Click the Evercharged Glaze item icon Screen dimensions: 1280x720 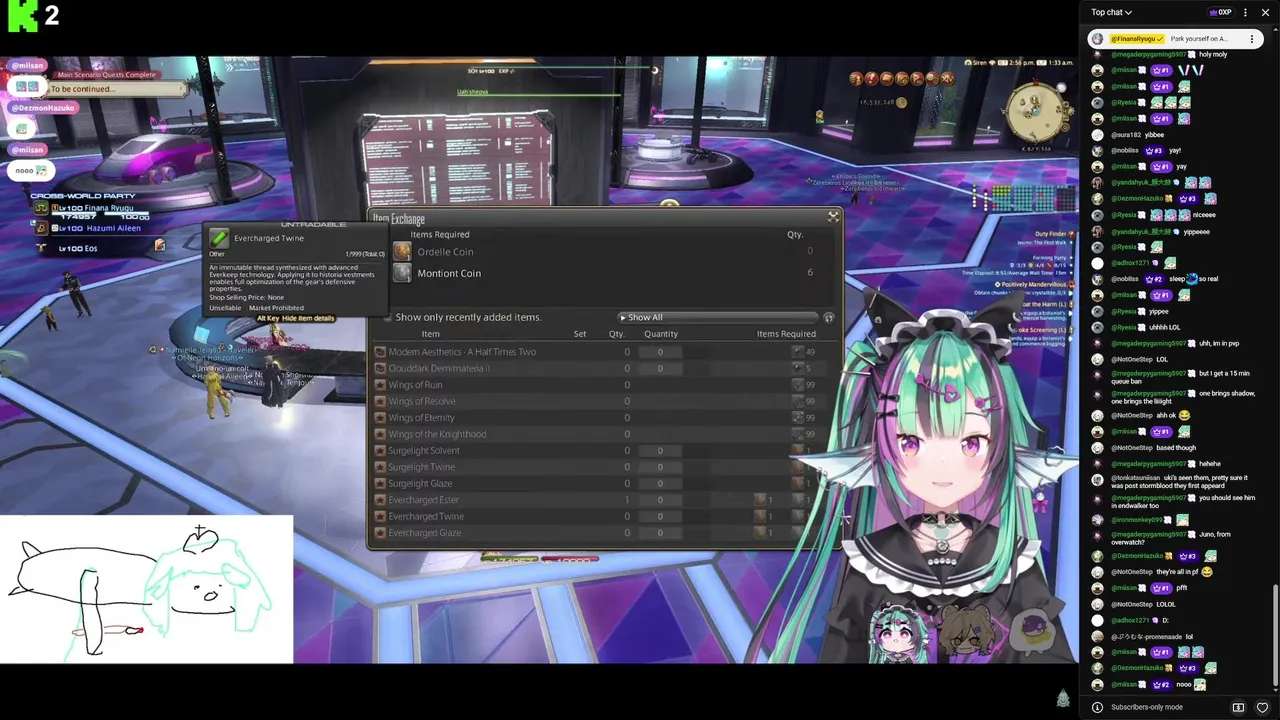click(380, 533)
